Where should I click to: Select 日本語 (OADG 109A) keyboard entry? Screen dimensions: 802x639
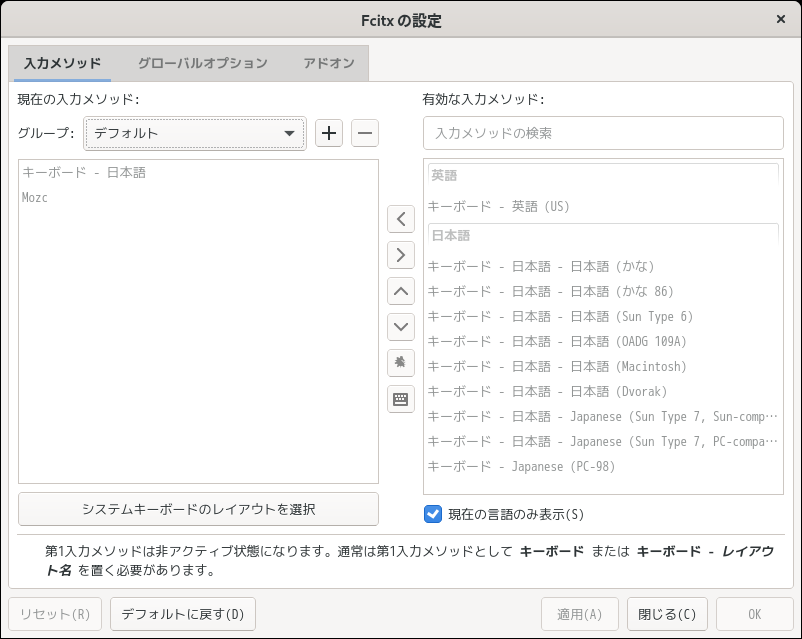tap(603, 342)
